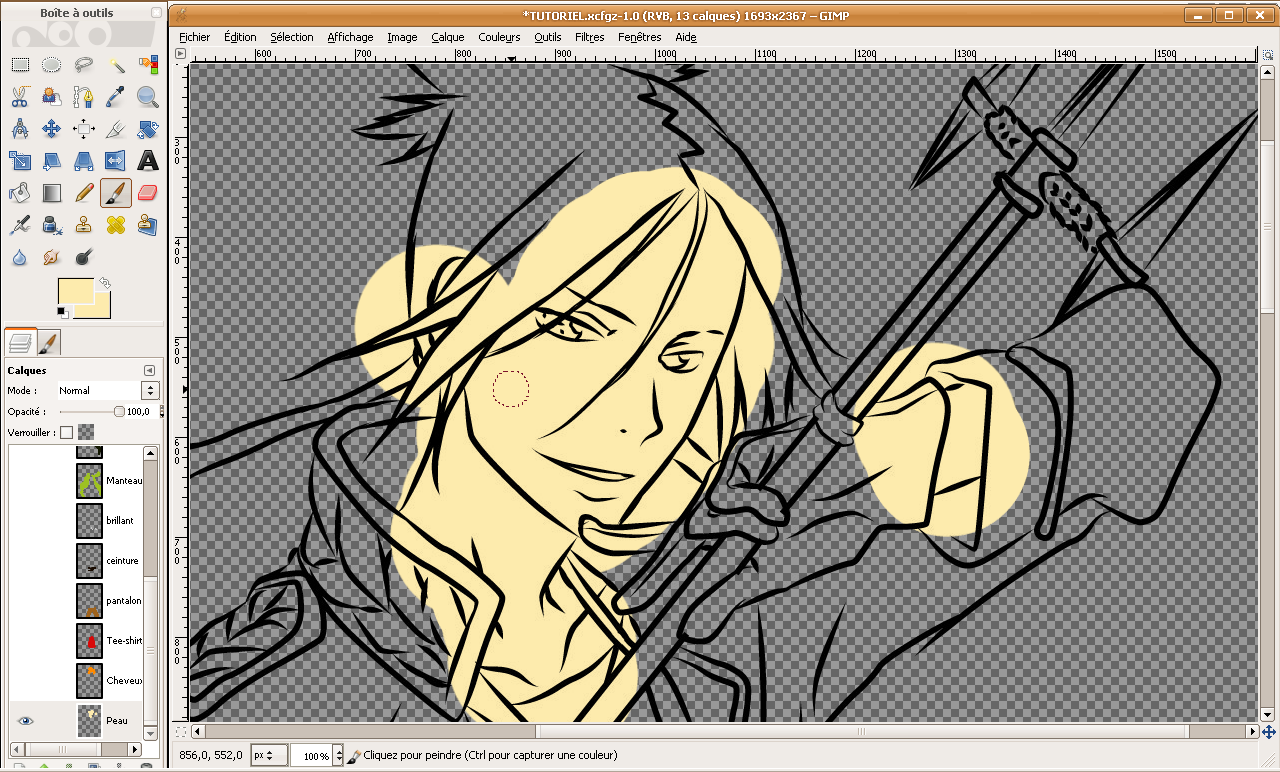Select the Fuzzy Select magic wand tool
1280x772 pixels.
pyautogui.click(x=116, y=65)
